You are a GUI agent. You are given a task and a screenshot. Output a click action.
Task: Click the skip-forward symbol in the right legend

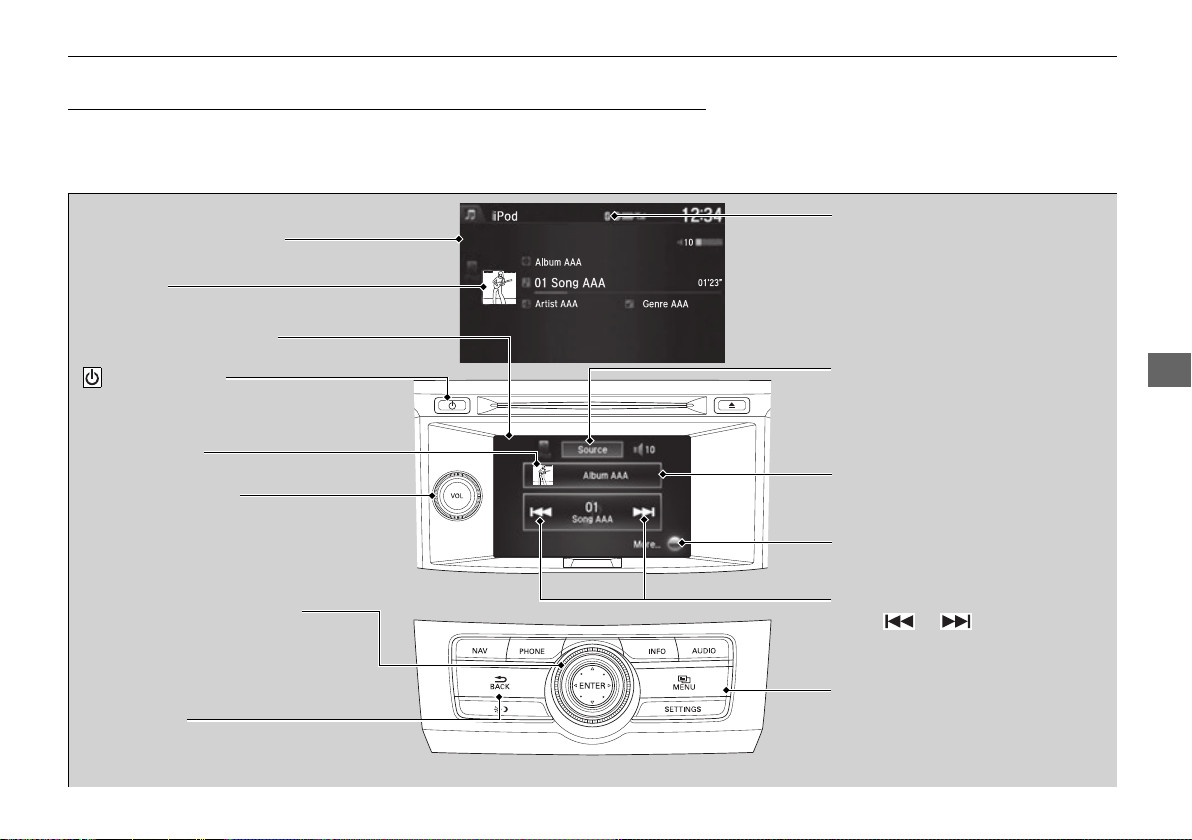point(956,621)
